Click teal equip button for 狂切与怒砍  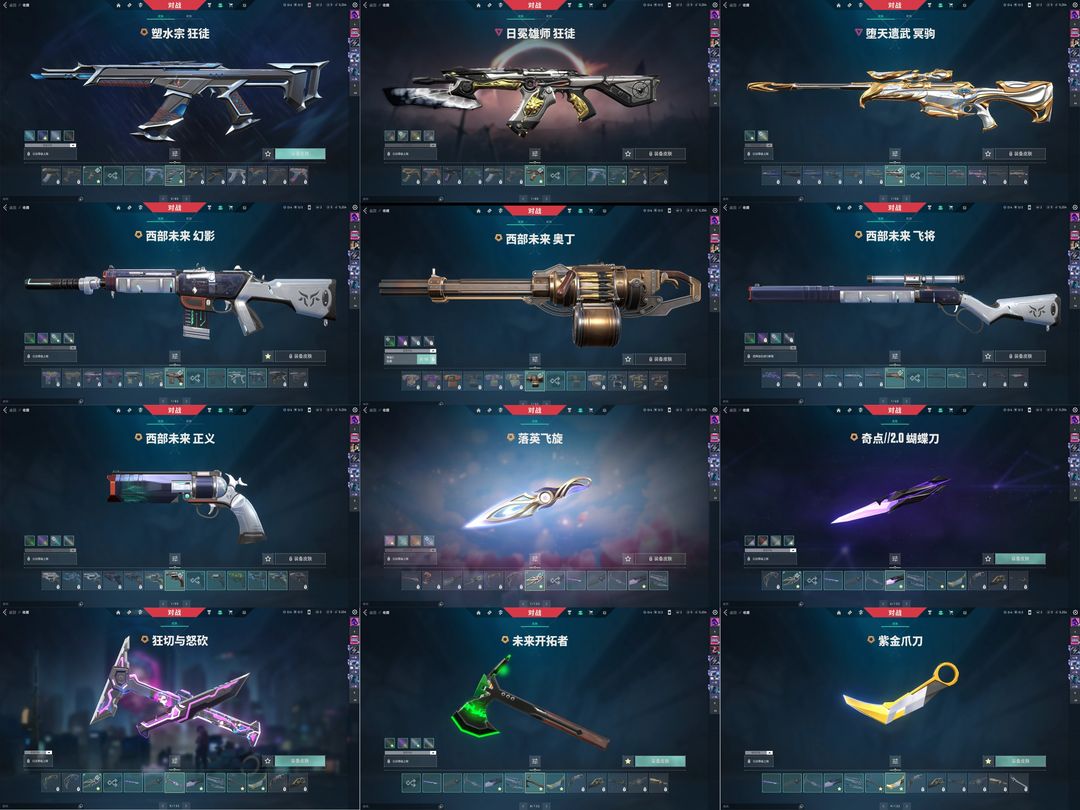click(x=300, y=761)
